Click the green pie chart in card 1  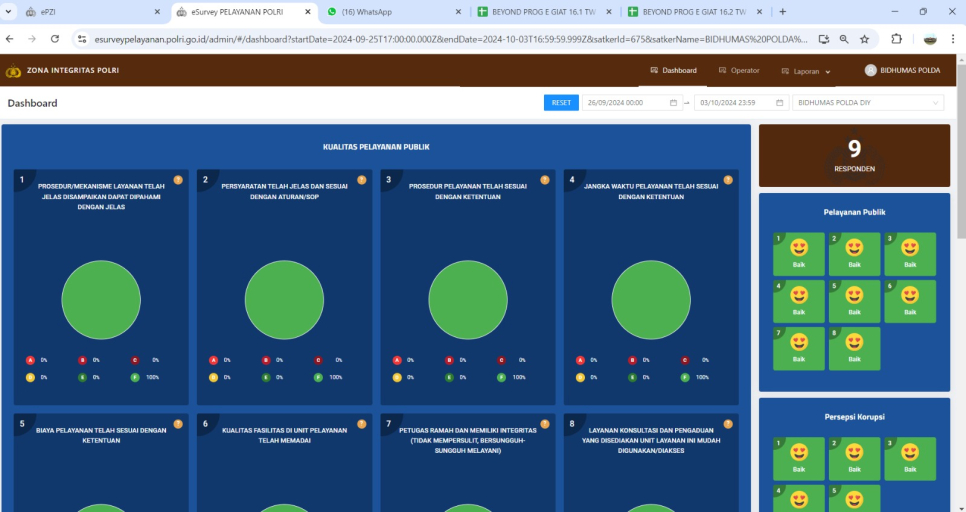click(x=101, y=300)
